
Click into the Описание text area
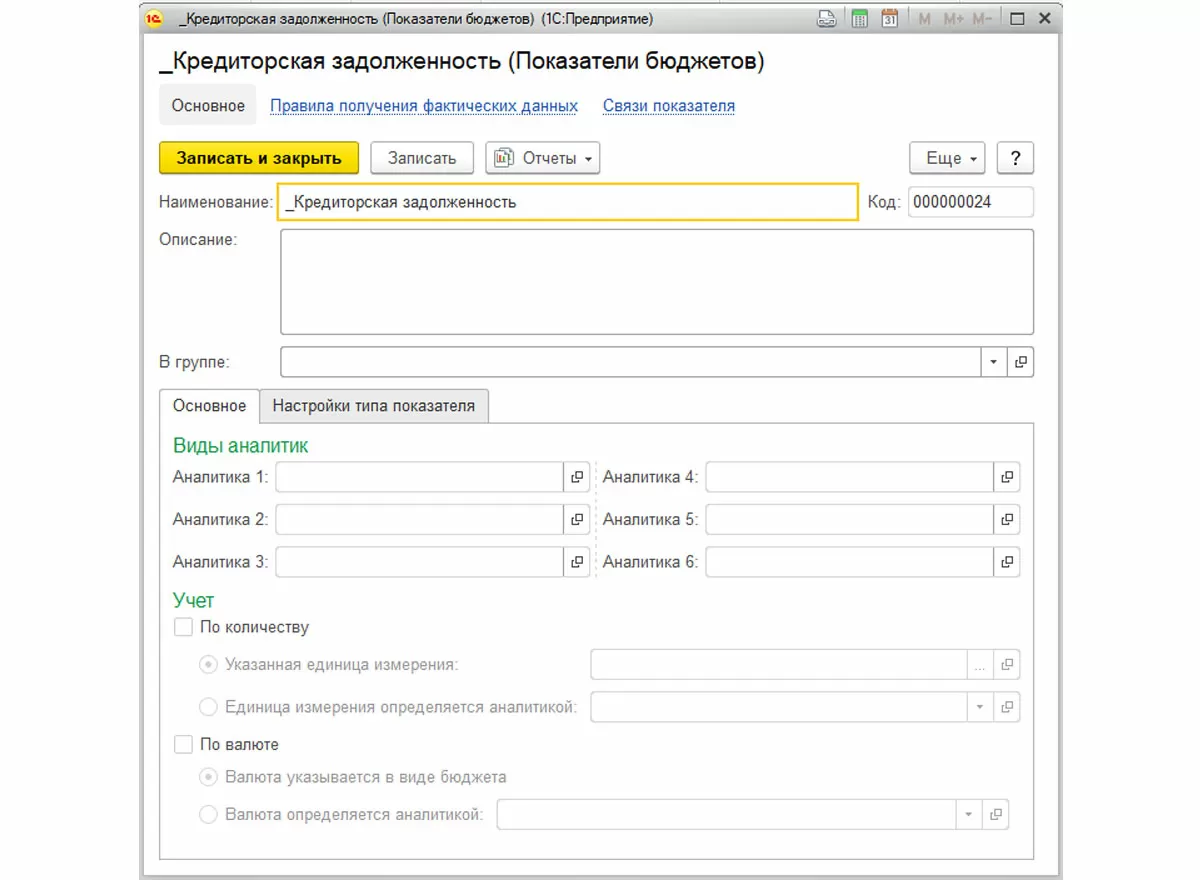(x=656, y=282)
